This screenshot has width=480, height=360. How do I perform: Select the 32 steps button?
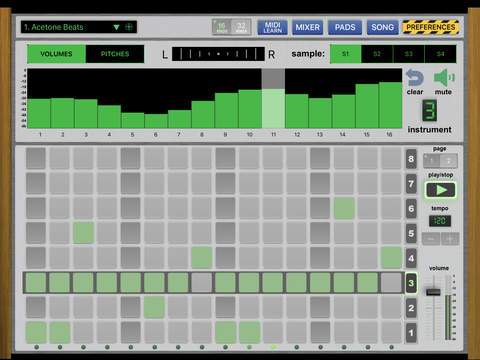pos(241,27)
